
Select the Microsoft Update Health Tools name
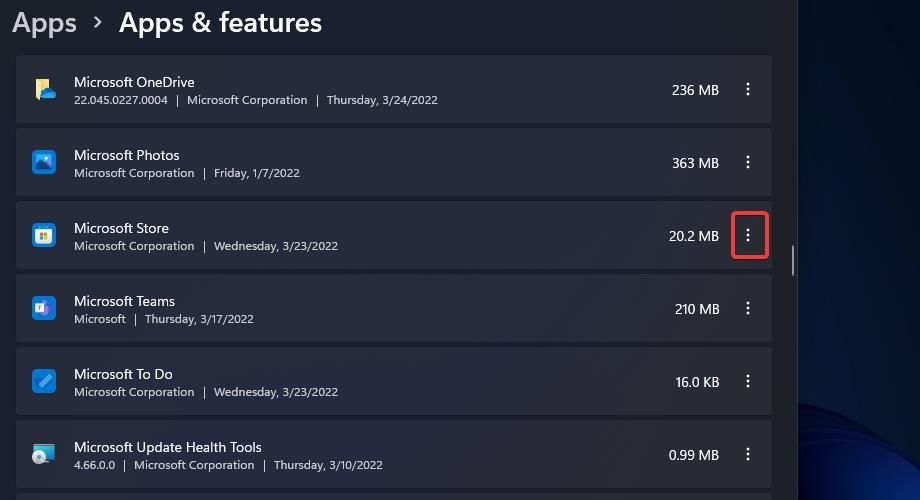[168, 447]
